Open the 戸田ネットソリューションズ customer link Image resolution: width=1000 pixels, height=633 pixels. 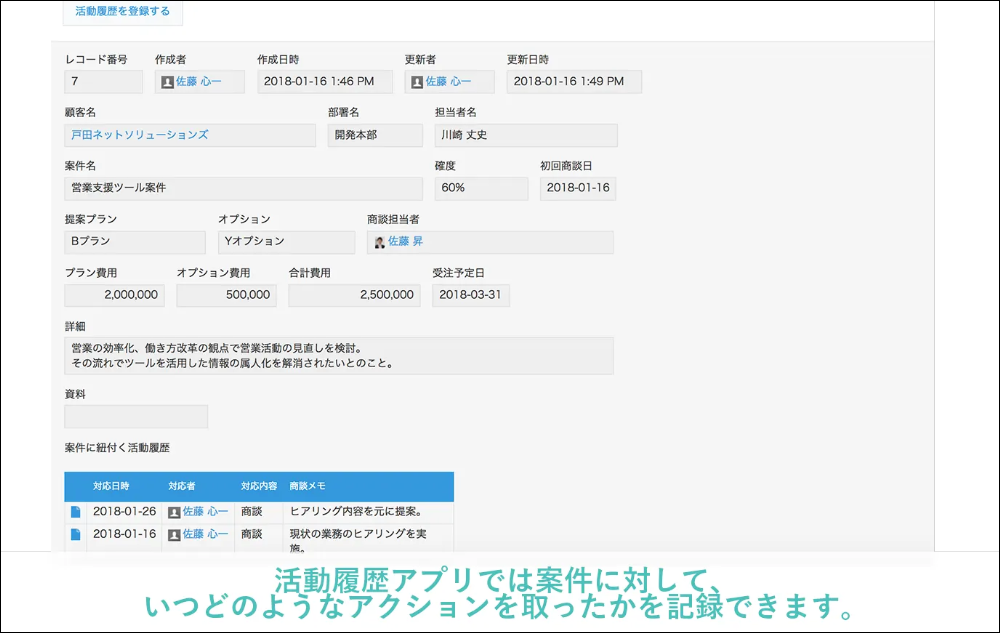tap(140, 135)
